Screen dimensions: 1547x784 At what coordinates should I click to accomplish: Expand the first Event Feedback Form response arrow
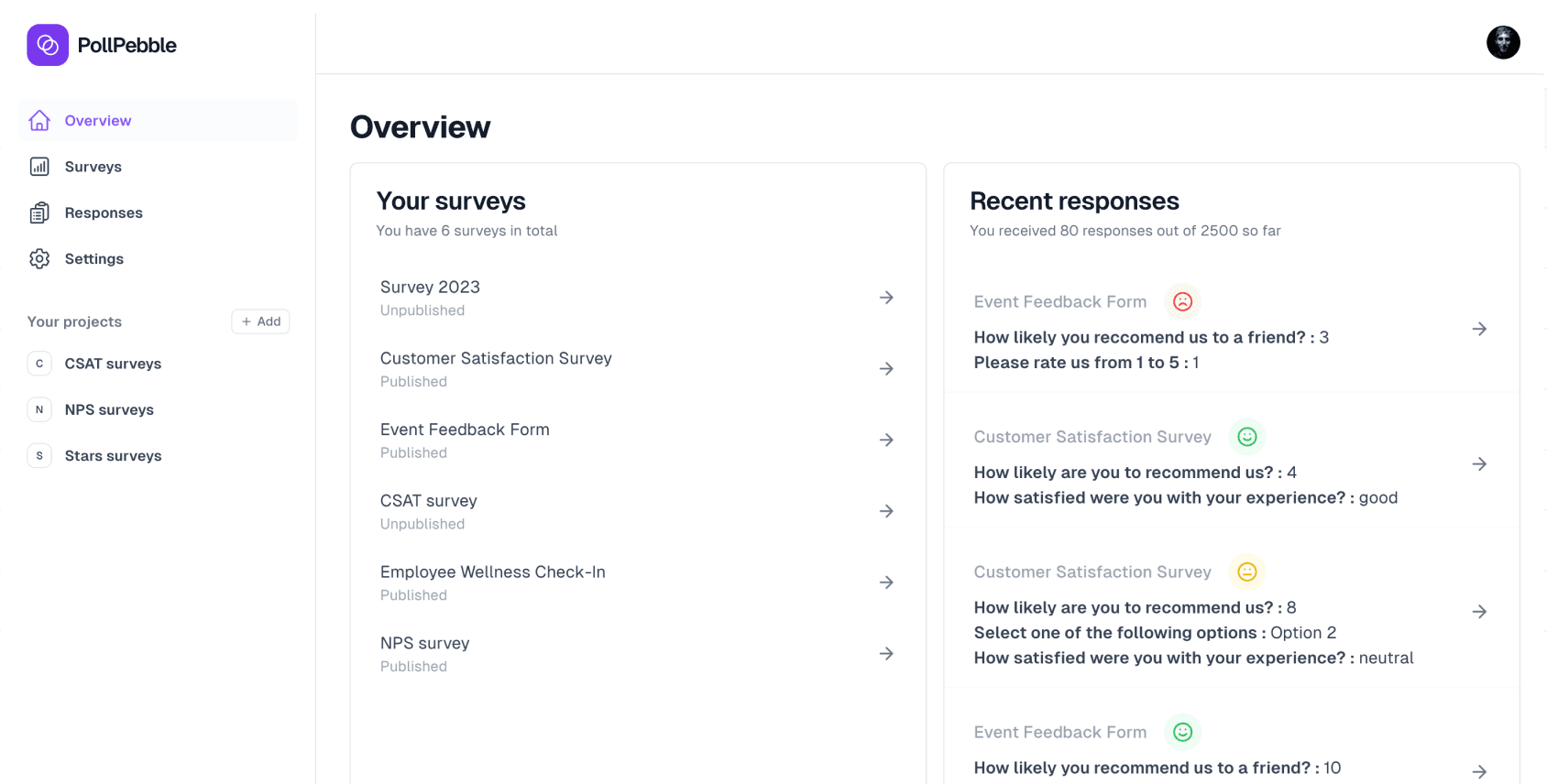pos(1478,329)
